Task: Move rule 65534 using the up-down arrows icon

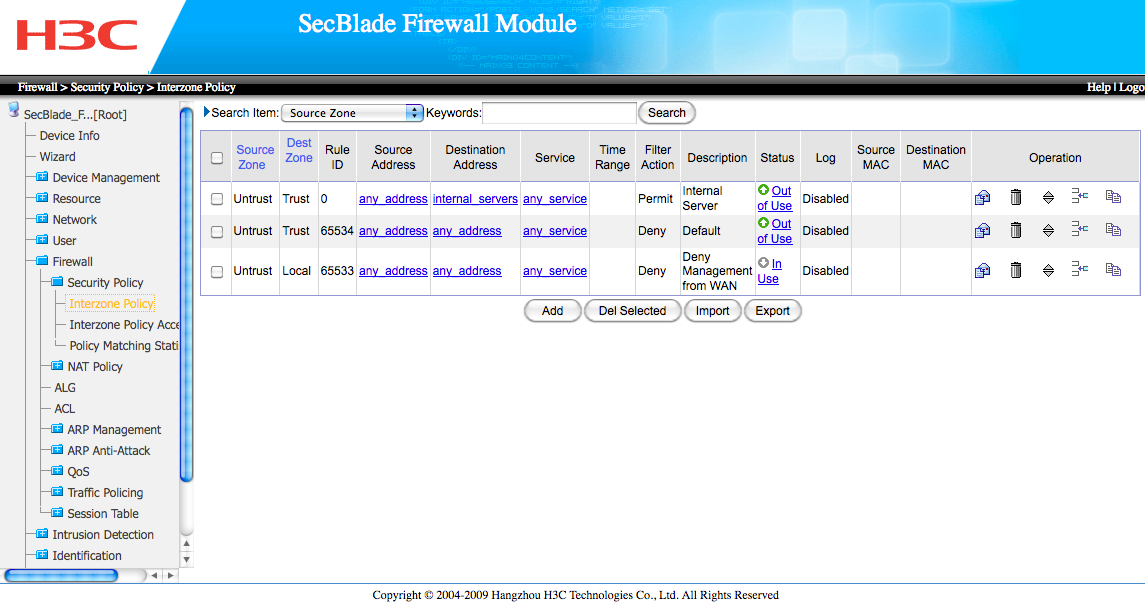Action: pos(1048,231)
